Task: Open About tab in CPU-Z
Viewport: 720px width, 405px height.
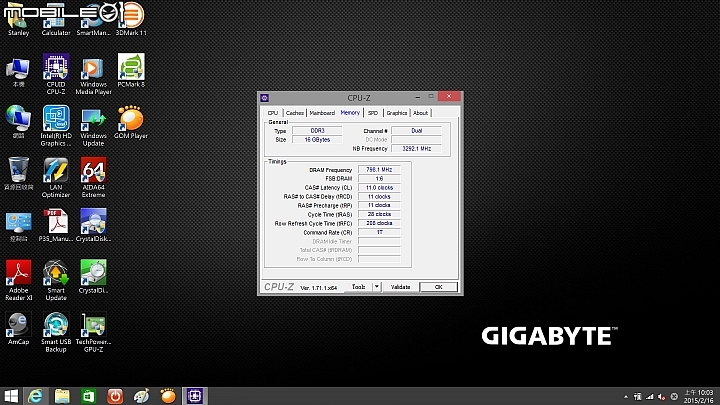Action: click(x=420, y=113)
